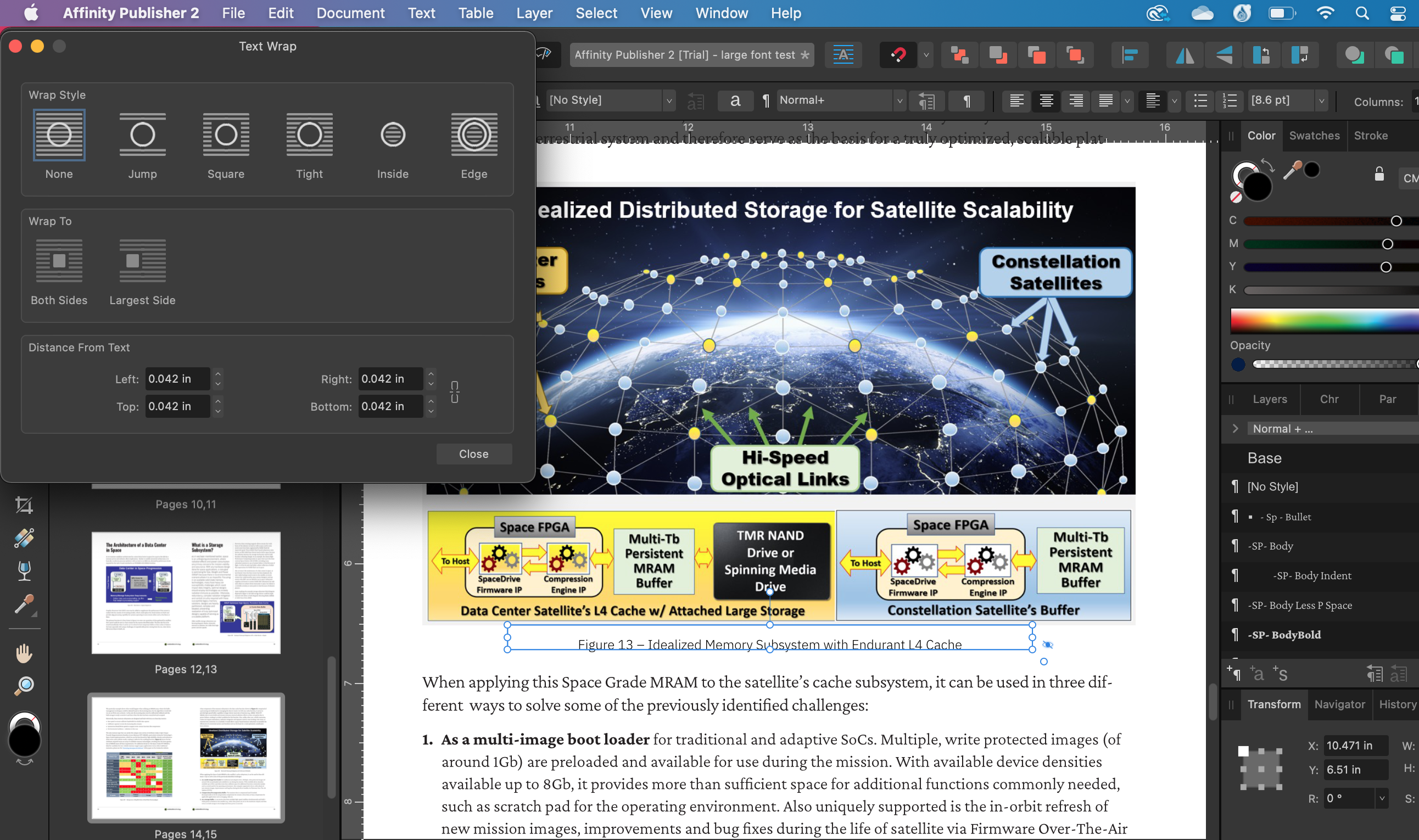Click Flip Vertical icon
Image resolution: width=1419 pixels, height=840 pixels.
point(1224,55)
